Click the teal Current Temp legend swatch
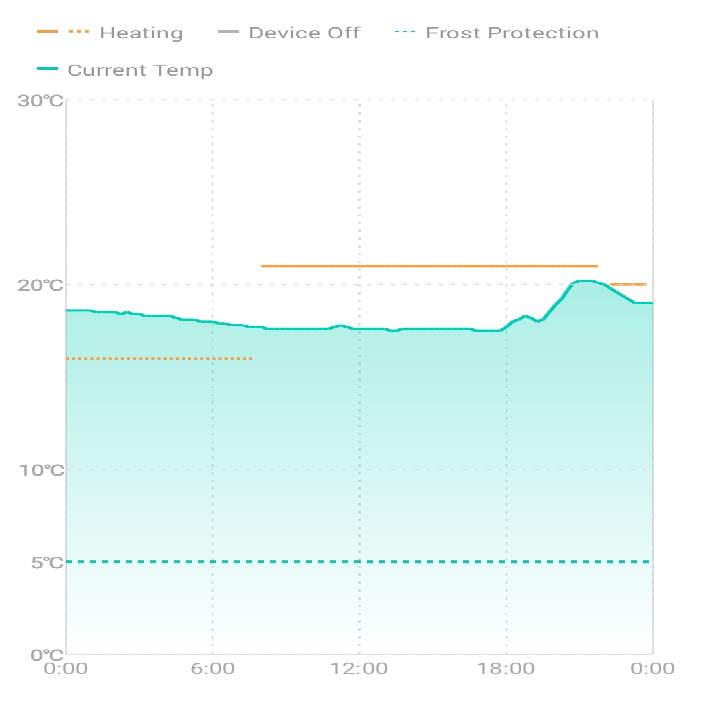Viewport: 720px width, 724px height. [x=49, y=70]
